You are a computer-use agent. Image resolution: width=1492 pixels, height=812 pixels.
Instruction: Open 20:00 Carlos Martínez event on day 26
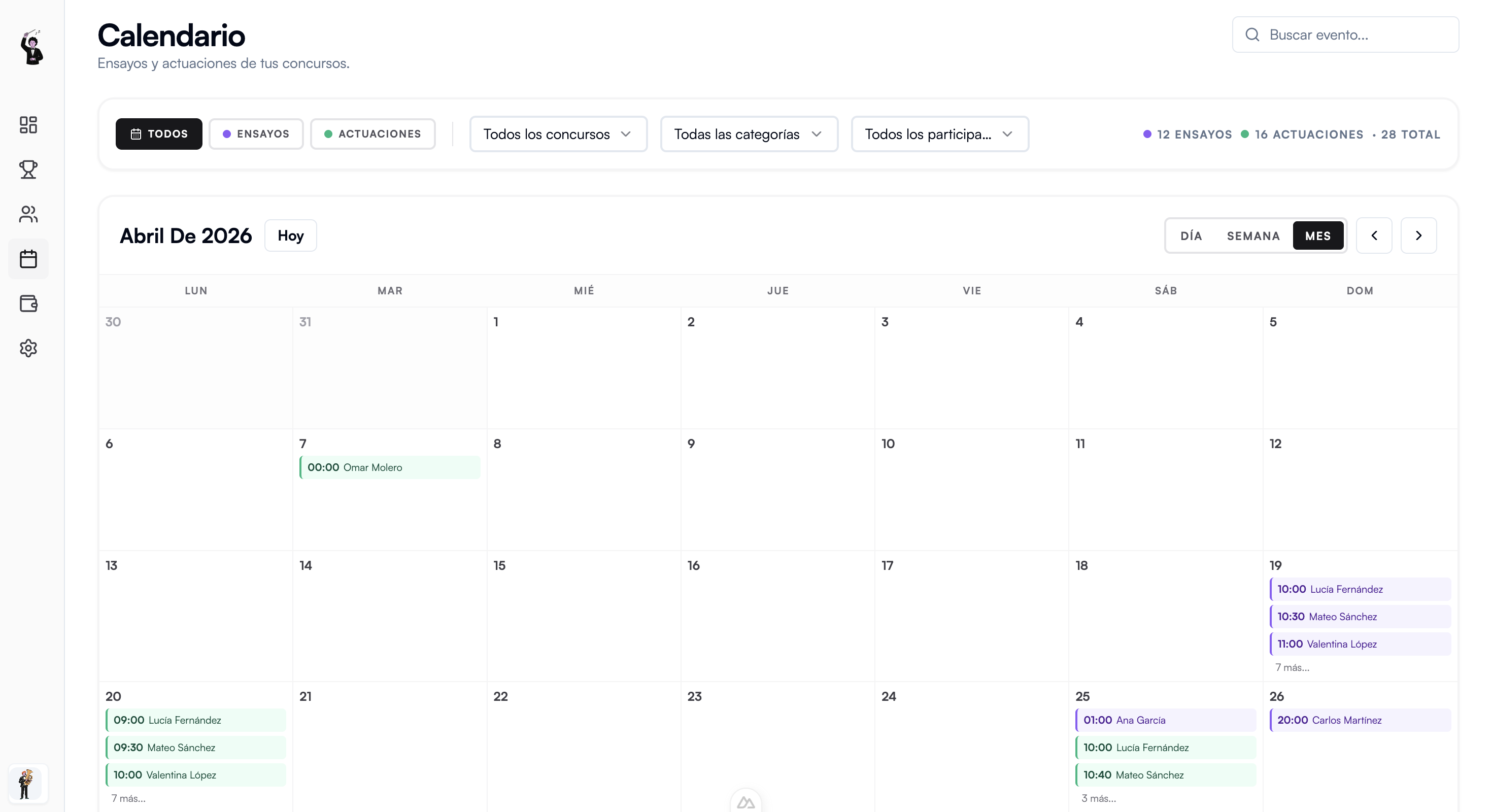click(x=1360, y=720)
